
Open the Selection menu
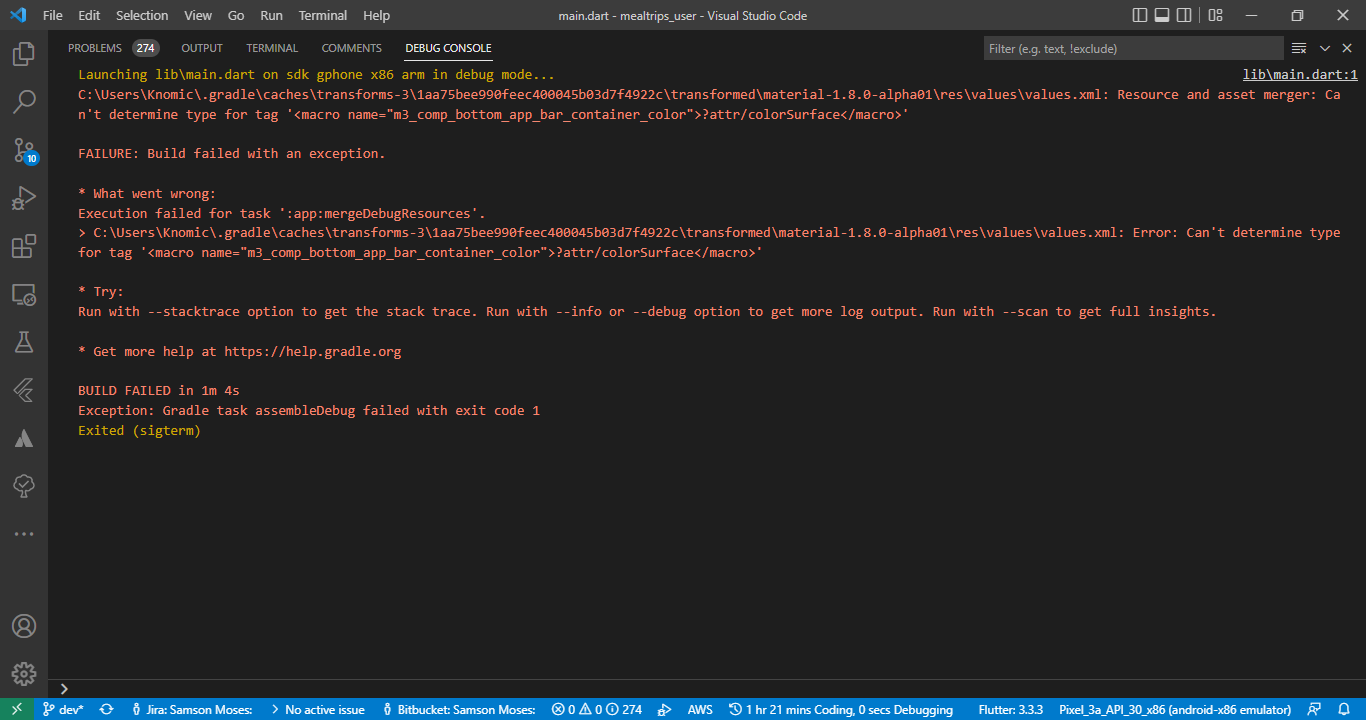click(x=142, y=16)
